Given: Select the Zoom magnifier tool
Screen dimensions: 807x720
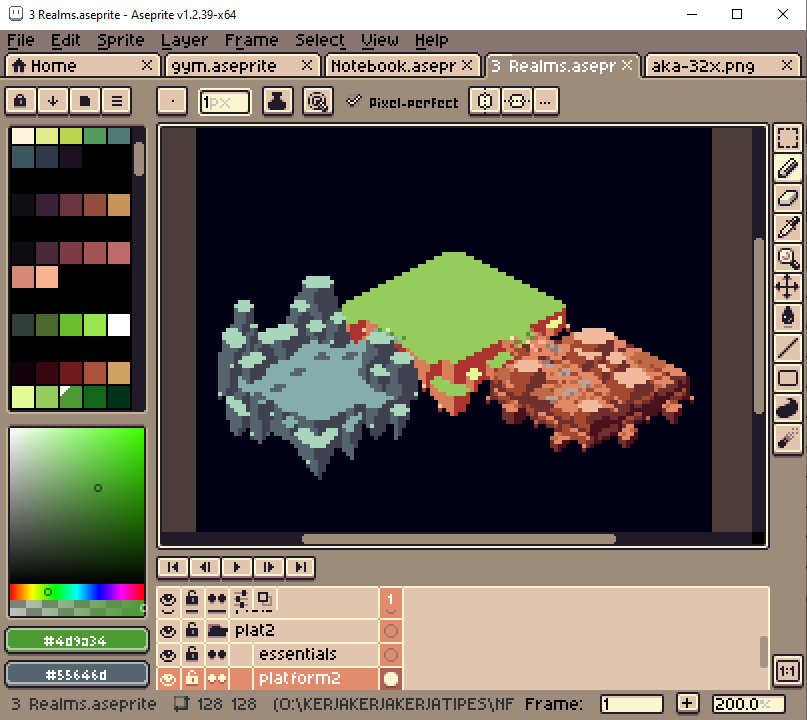Looking at the screenshot, I should coord(787,257).
